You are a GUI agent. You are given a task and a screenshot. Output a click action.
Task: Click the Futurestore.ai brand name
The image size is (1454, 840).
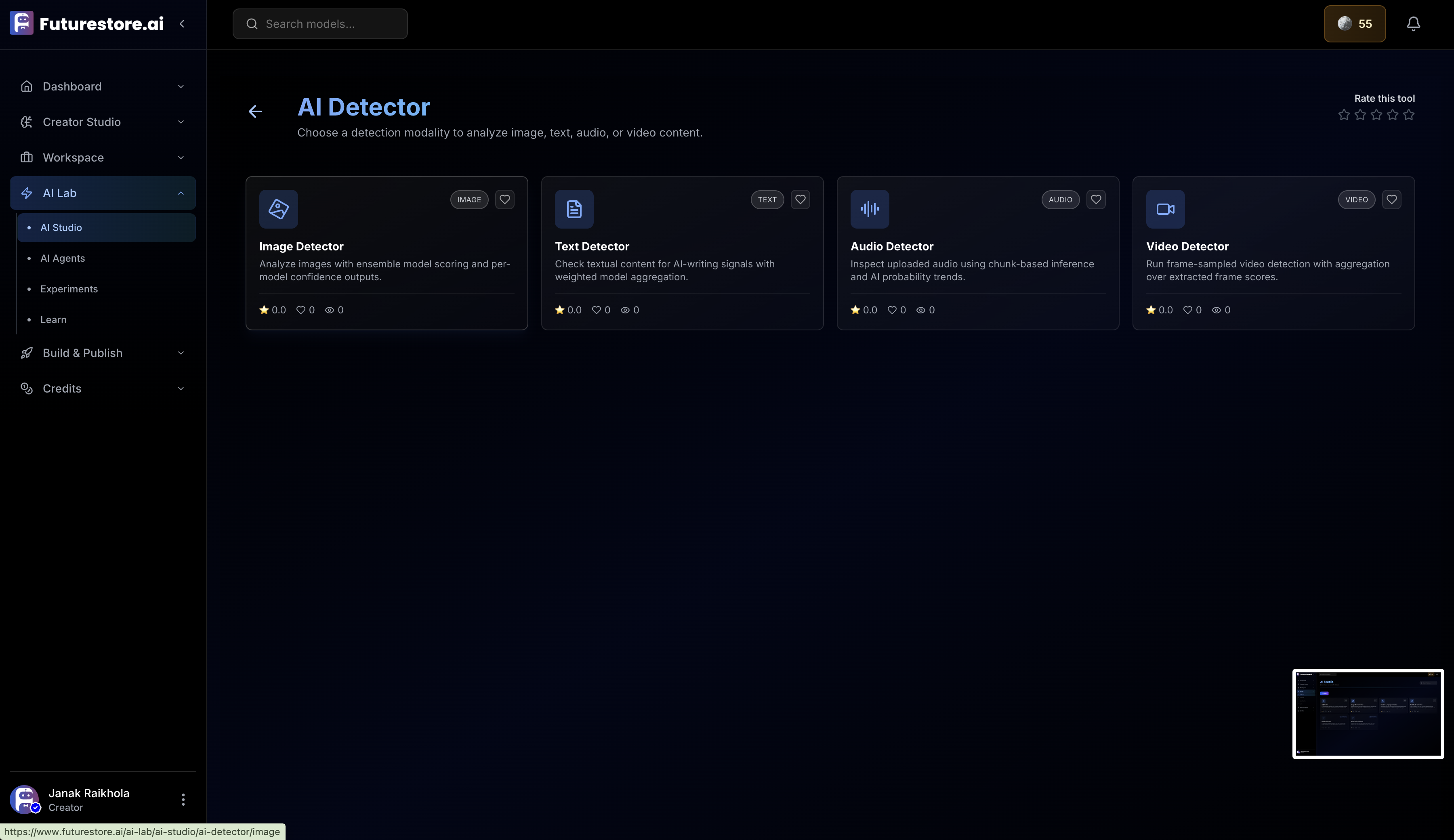(101, 24)
